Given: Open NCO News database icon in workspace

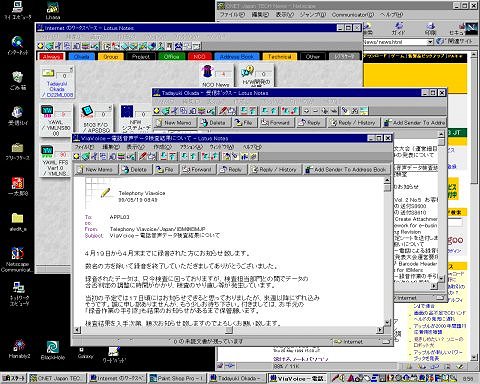Looking at the screenshot, I should 215,76.
